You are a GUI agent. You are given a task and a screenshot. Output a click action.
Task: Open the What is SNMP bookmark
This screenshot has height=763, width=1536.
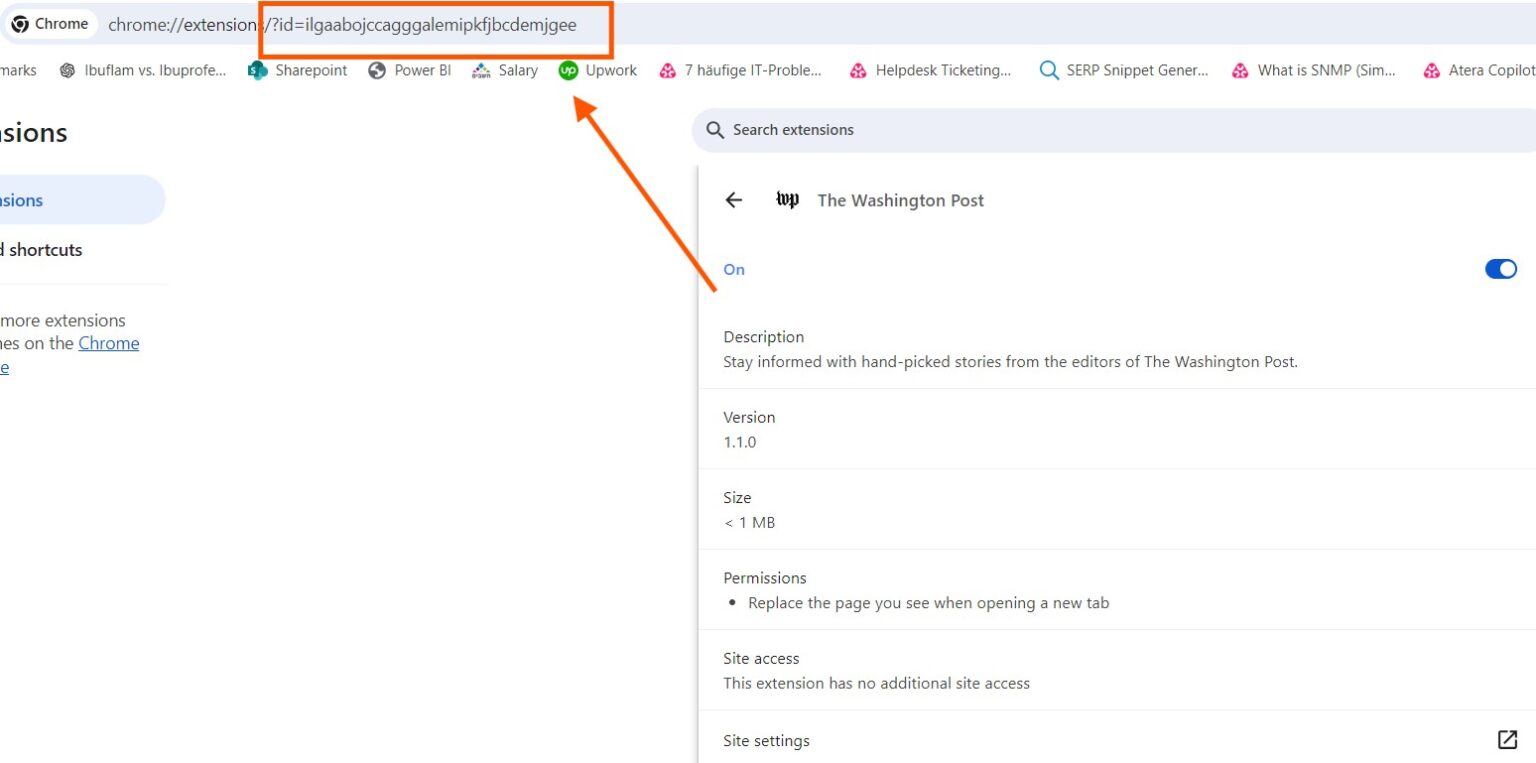click(1313, 70)
